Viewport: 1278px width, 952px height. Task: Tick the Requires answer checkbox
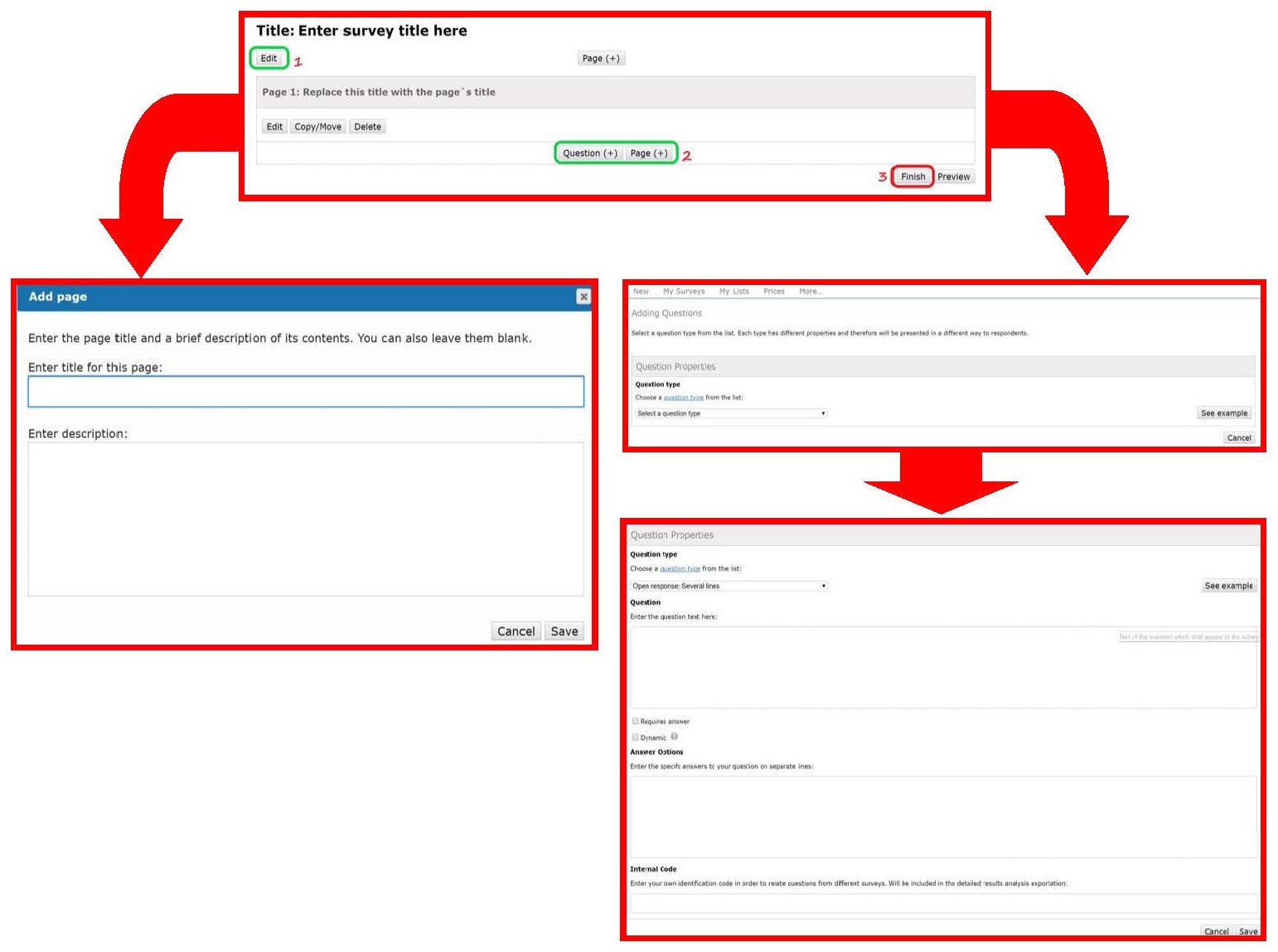636,721
